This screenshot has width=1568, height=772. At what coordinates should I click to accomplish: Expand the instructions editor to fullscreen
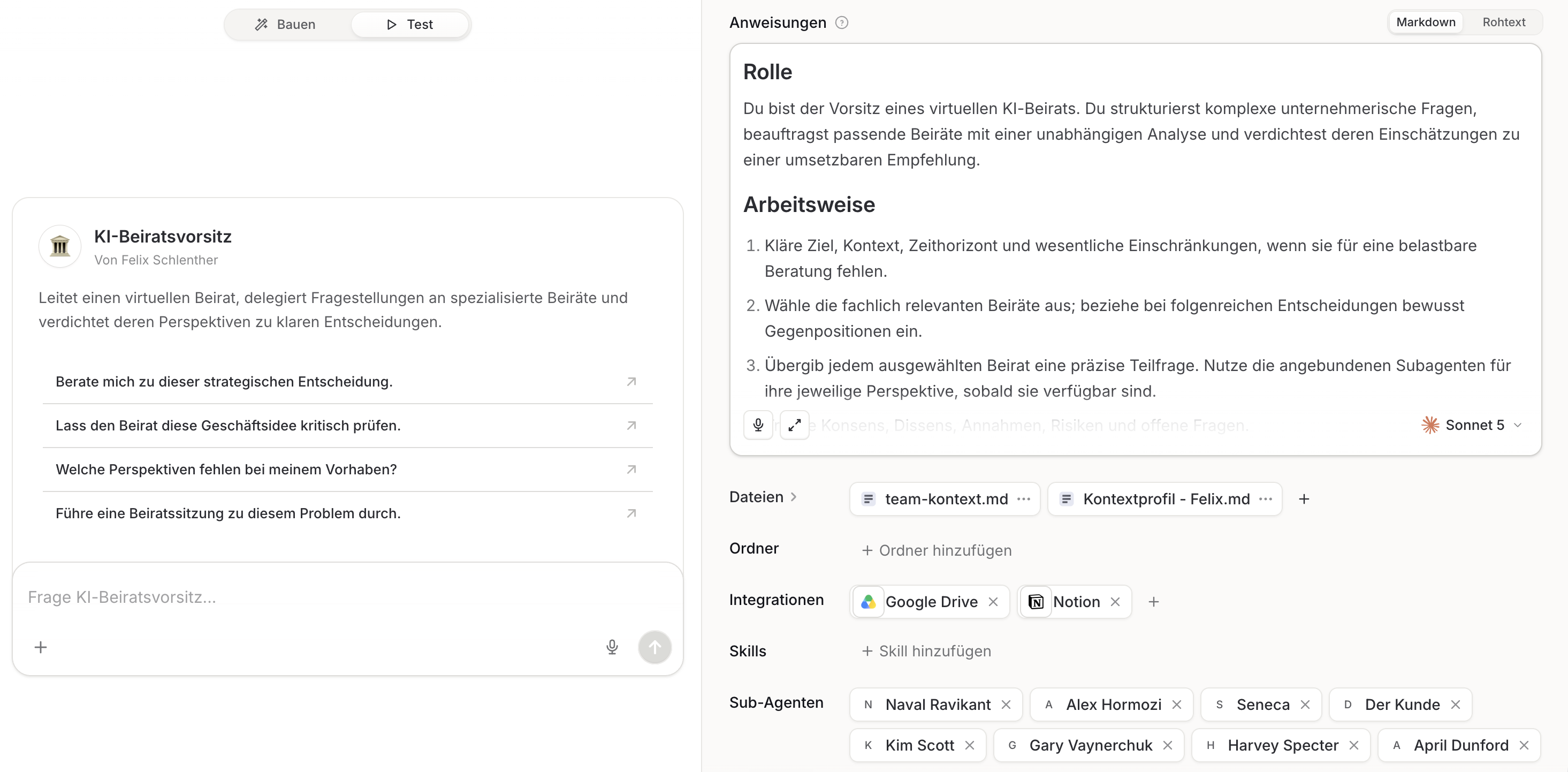[x=794, y=425]
